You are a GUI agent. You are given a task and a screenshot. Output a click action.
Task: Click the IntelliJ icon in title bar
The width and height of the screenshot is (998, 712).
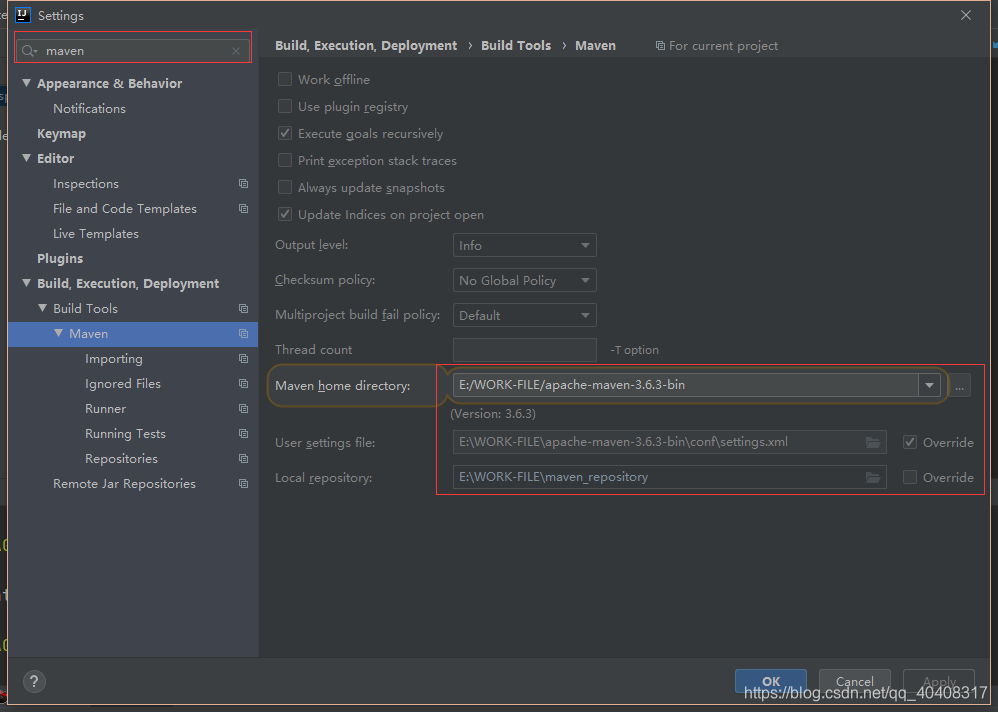[x=23, y=15]
